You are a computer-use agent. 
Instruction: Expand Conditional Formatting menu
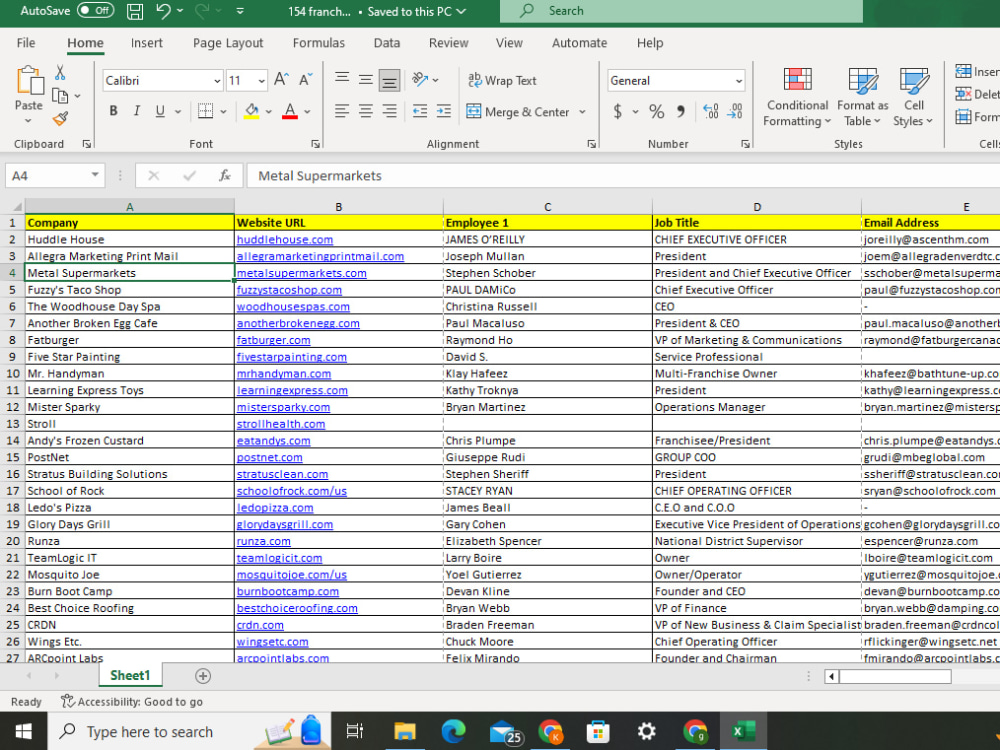coord(797,97)
